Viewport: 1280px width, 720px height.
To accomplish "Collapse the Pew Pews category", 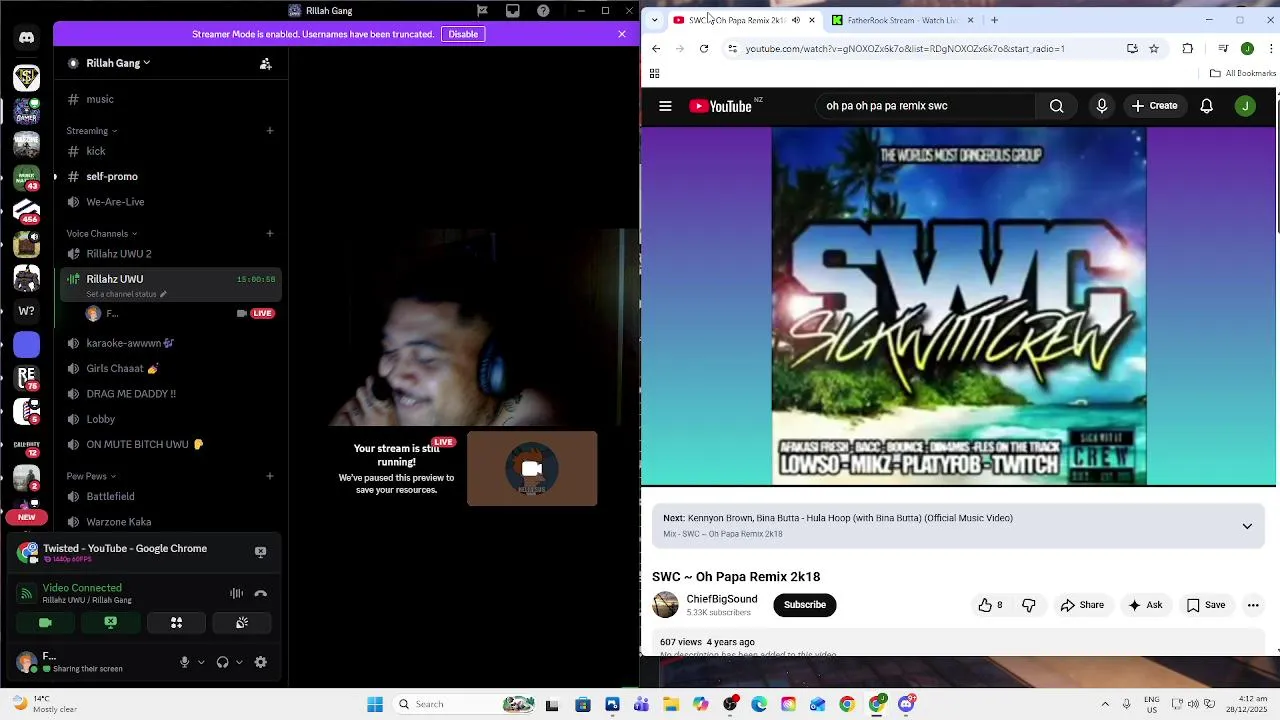I will [91, 477].
